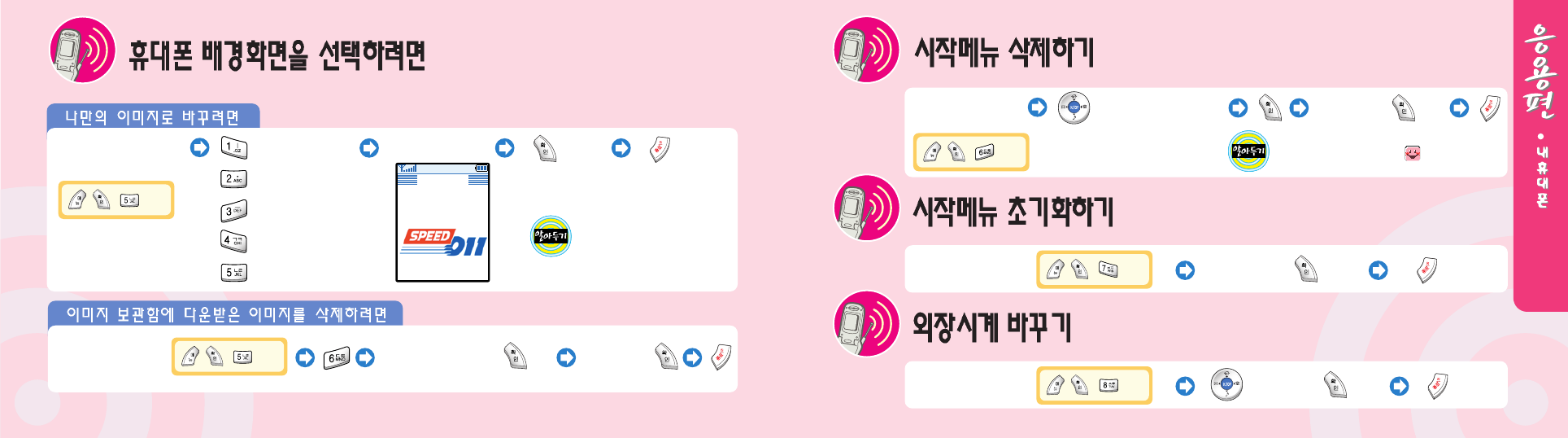Click the SPEED 011 phone screen preview
The width and height of the screenshot is (1568, 438).
coord(442,222)
